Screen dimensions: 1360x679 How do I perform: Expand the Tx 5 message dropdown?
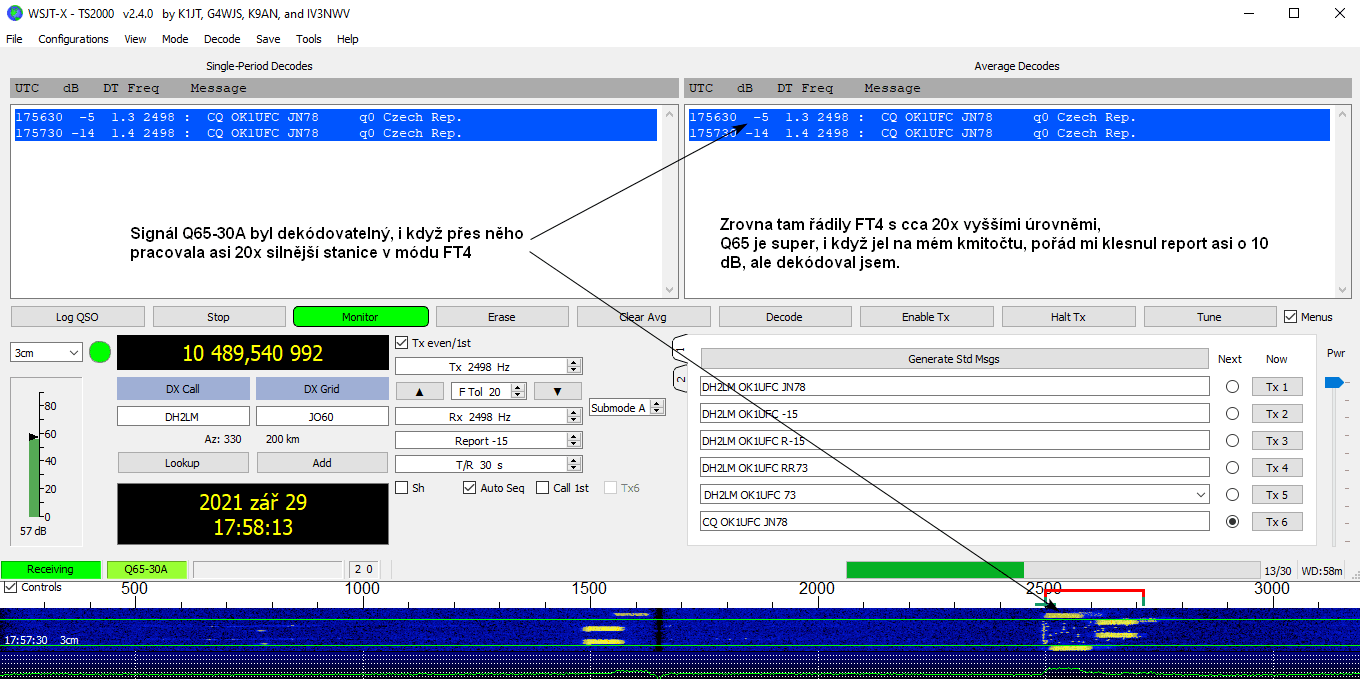(x=1200, y=495)
